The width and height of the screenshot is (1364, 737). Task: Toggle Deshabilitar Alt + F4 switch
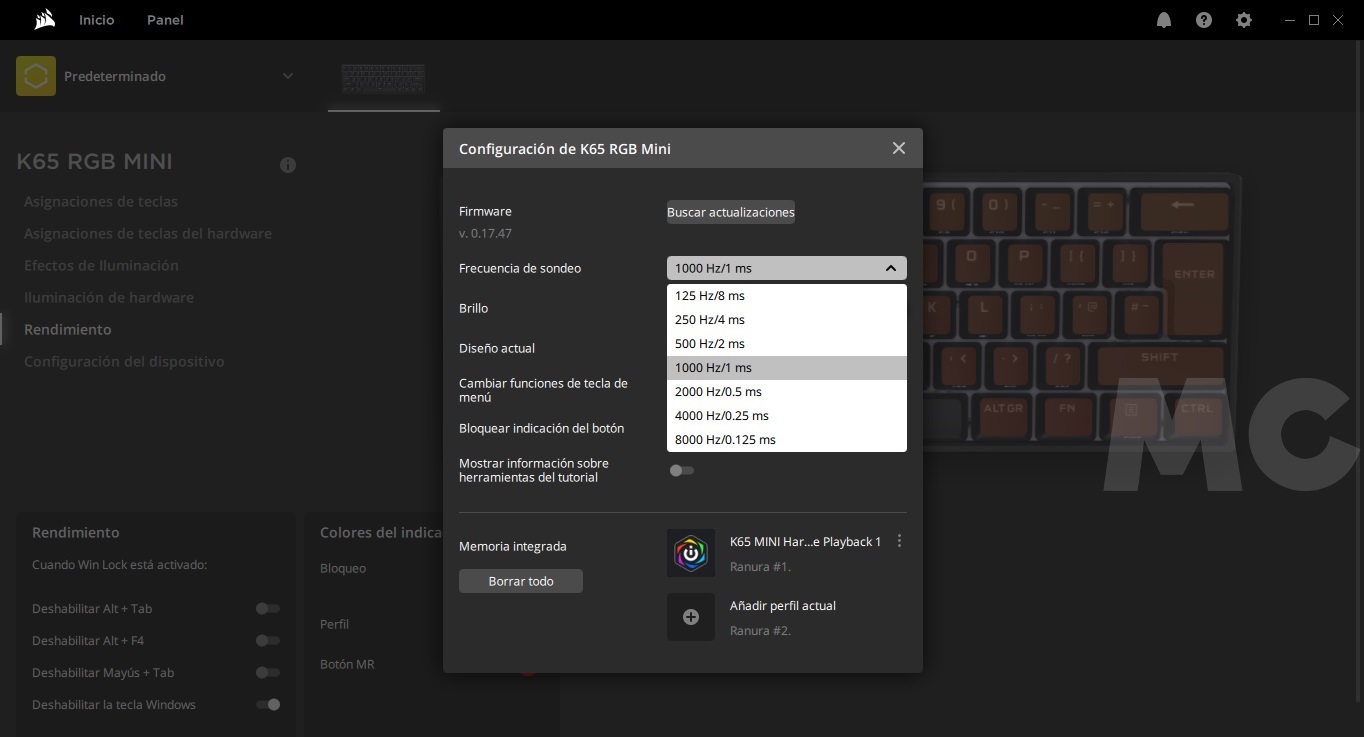pos(267,640)
